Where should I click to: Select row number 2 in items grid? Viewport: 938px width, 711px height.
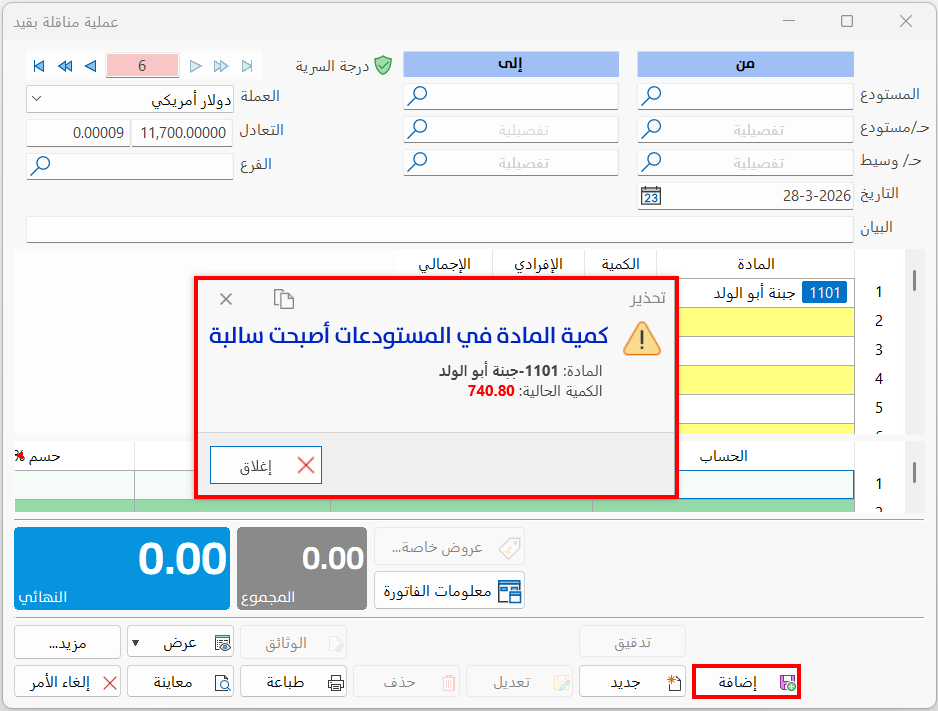(879, 321)
